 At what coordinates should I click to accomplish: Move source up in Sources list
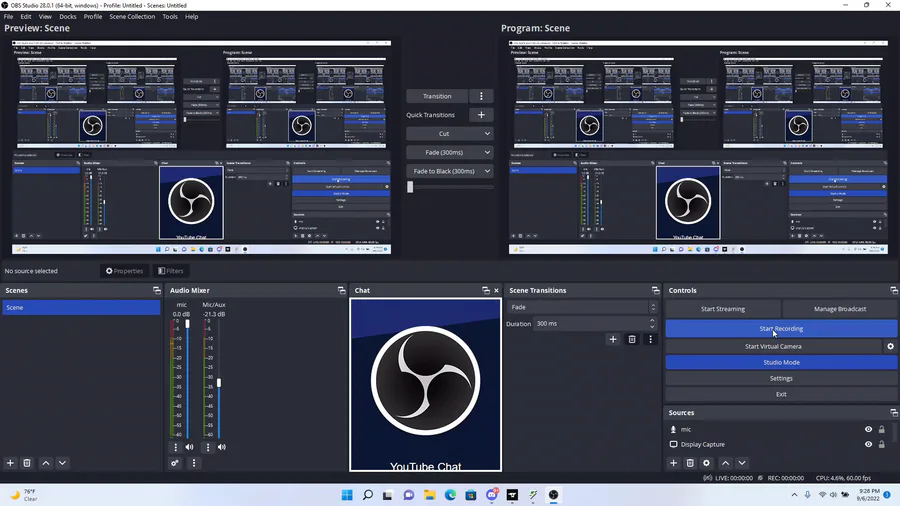pyautogui.click(x=726, y=463)
